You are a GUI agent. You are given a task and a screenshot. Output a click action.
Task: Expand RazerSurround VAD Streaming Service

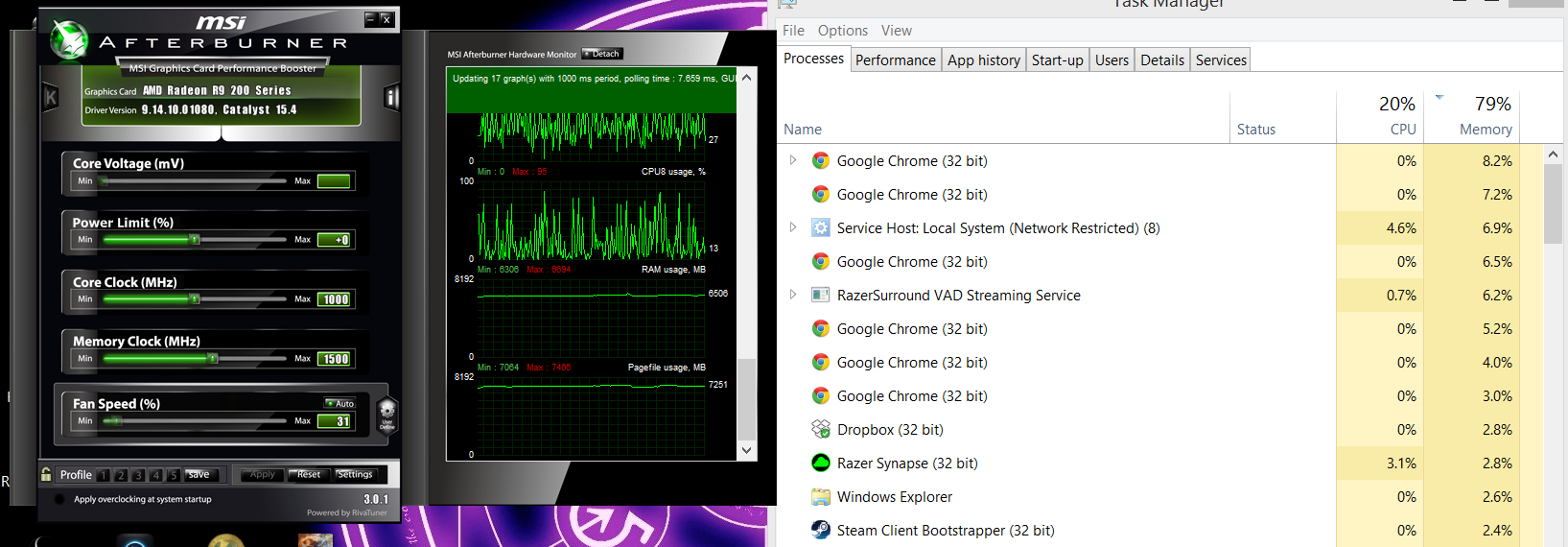(792, 295)
